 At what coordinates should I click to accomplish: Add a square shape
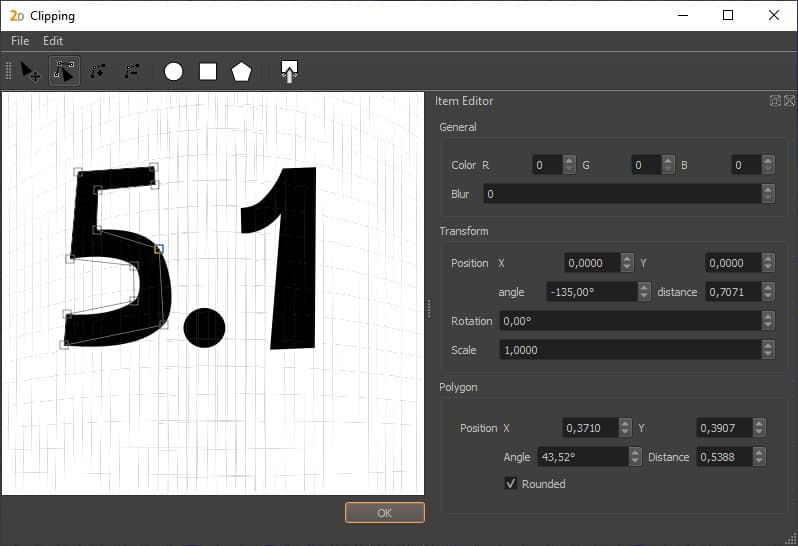(208, 71)
